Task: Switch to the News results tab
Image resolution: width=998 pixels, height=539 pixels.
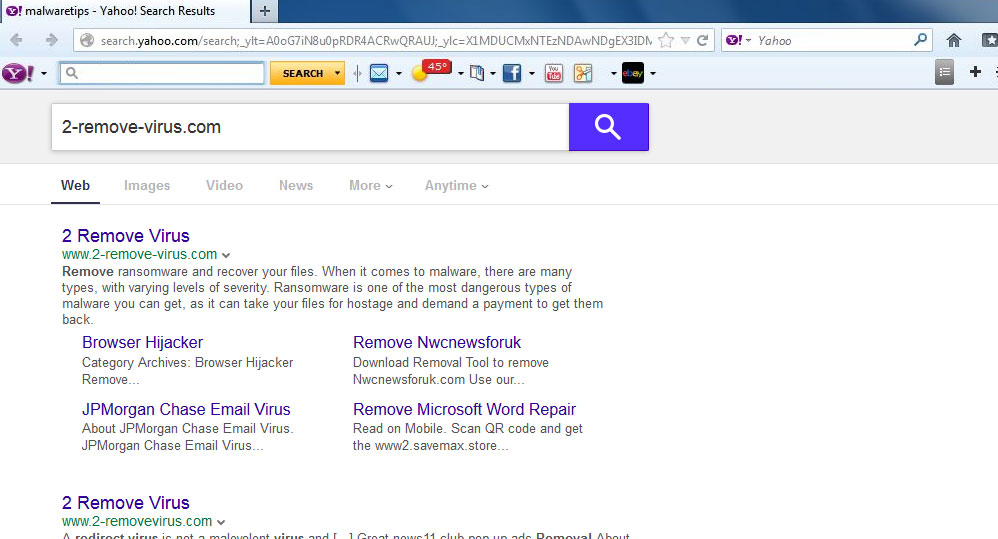Action: coord(296,185)
